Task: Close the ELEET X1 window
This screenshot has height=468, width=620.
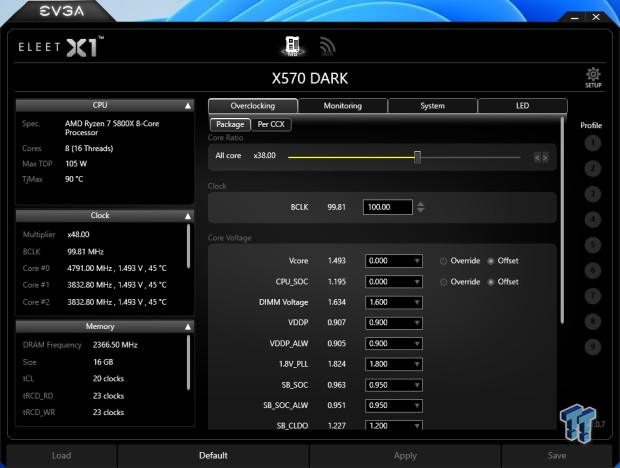Action: [596, 17]
